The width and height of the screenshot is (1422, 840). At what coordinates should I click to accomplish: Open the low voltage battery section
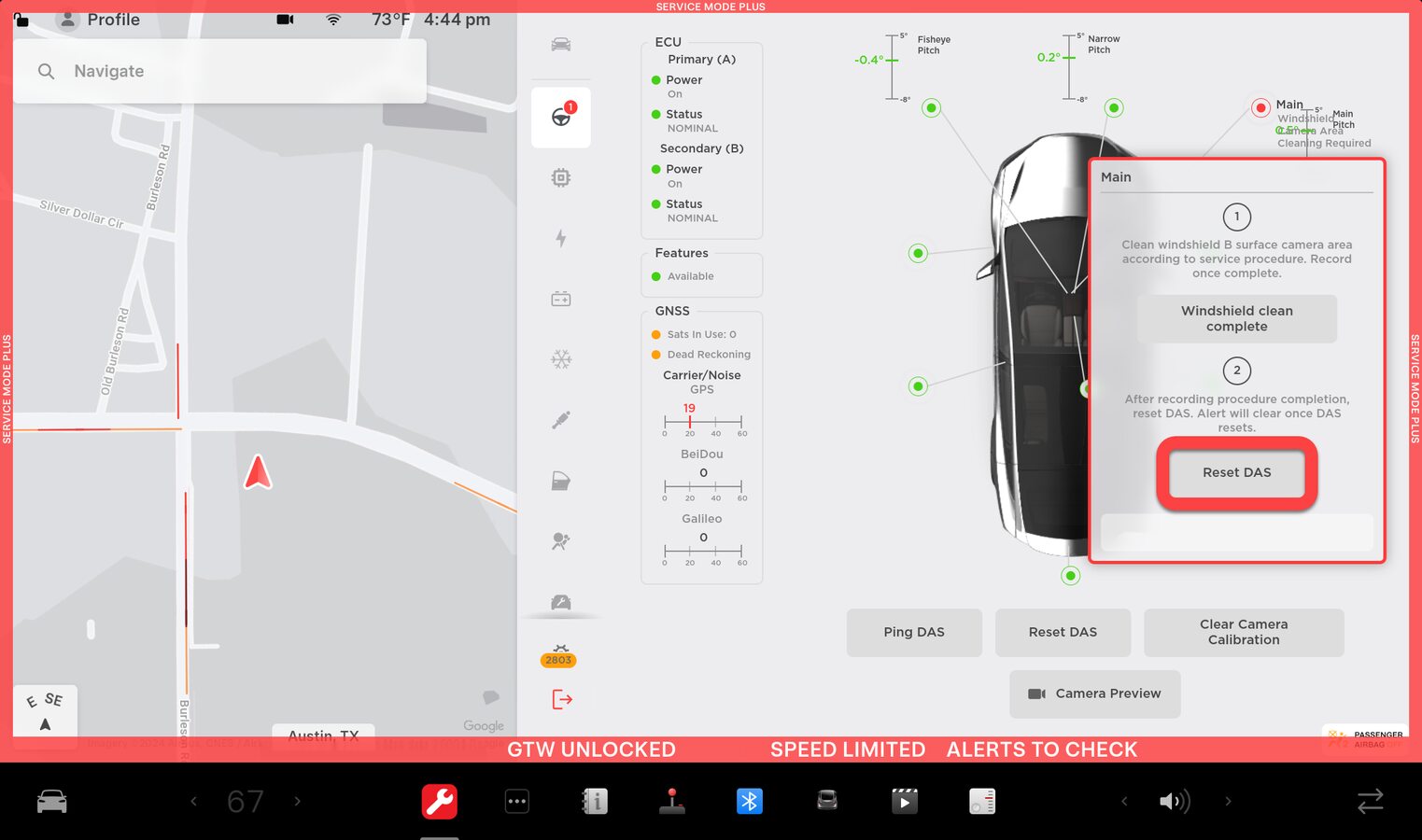[561, 299]
